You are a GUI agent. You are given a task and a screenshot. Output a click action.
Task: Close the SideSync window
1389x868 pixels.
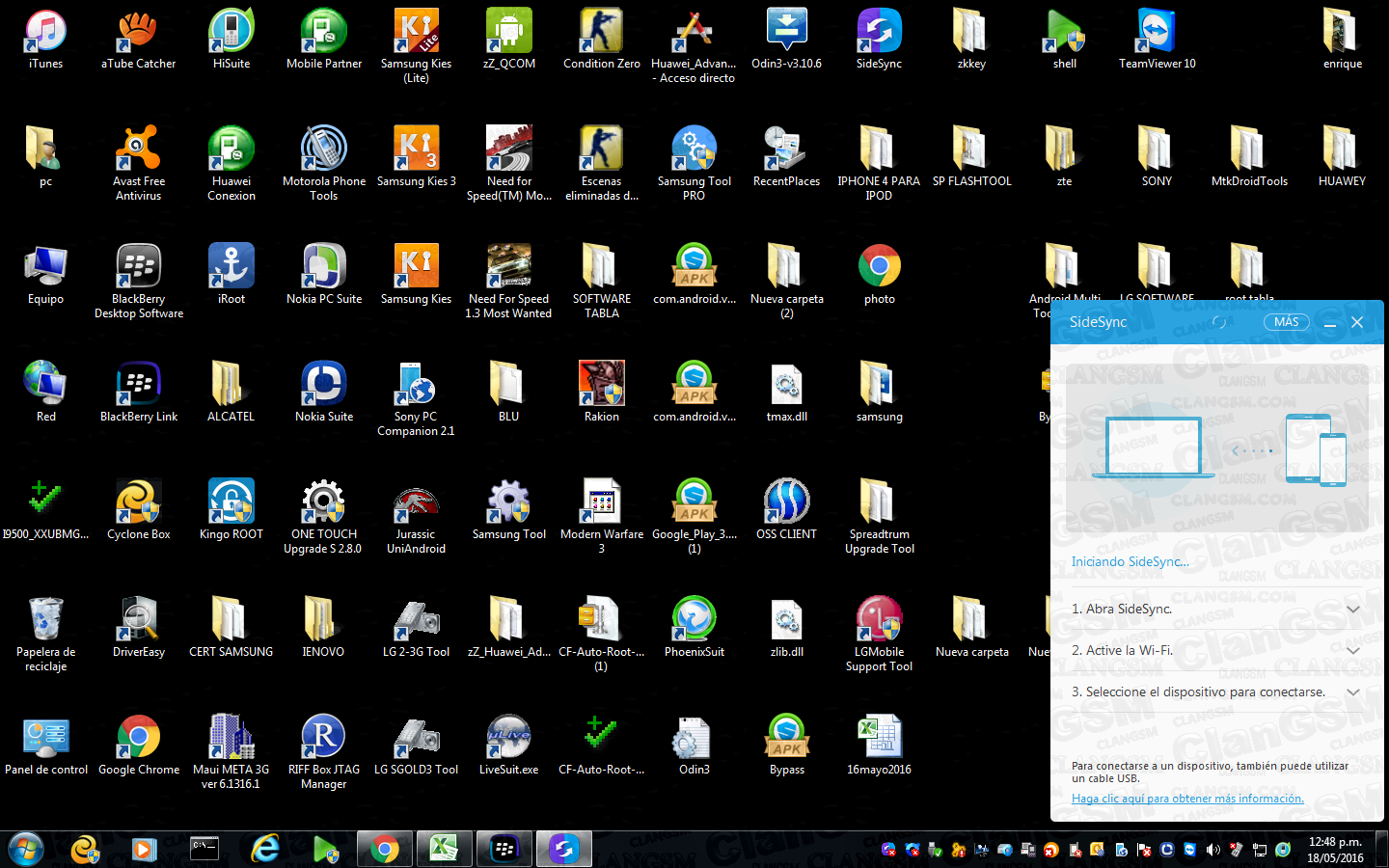1357,322
